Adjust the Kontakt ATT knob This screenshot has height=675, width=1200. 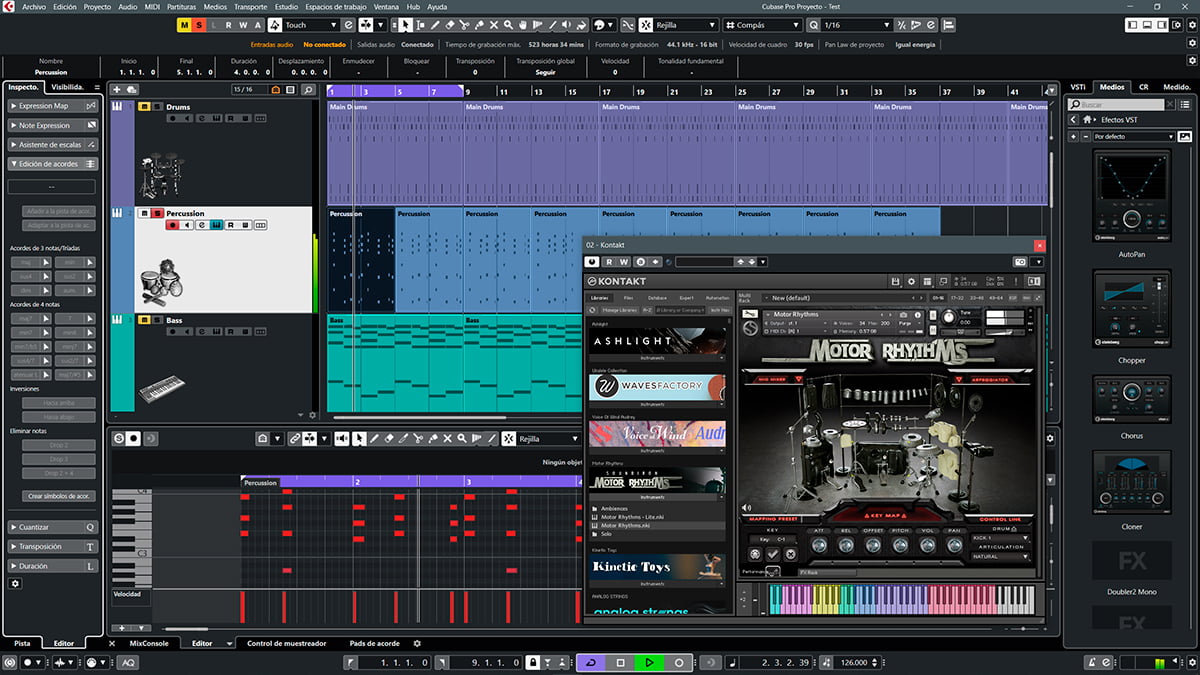[819, 545]
